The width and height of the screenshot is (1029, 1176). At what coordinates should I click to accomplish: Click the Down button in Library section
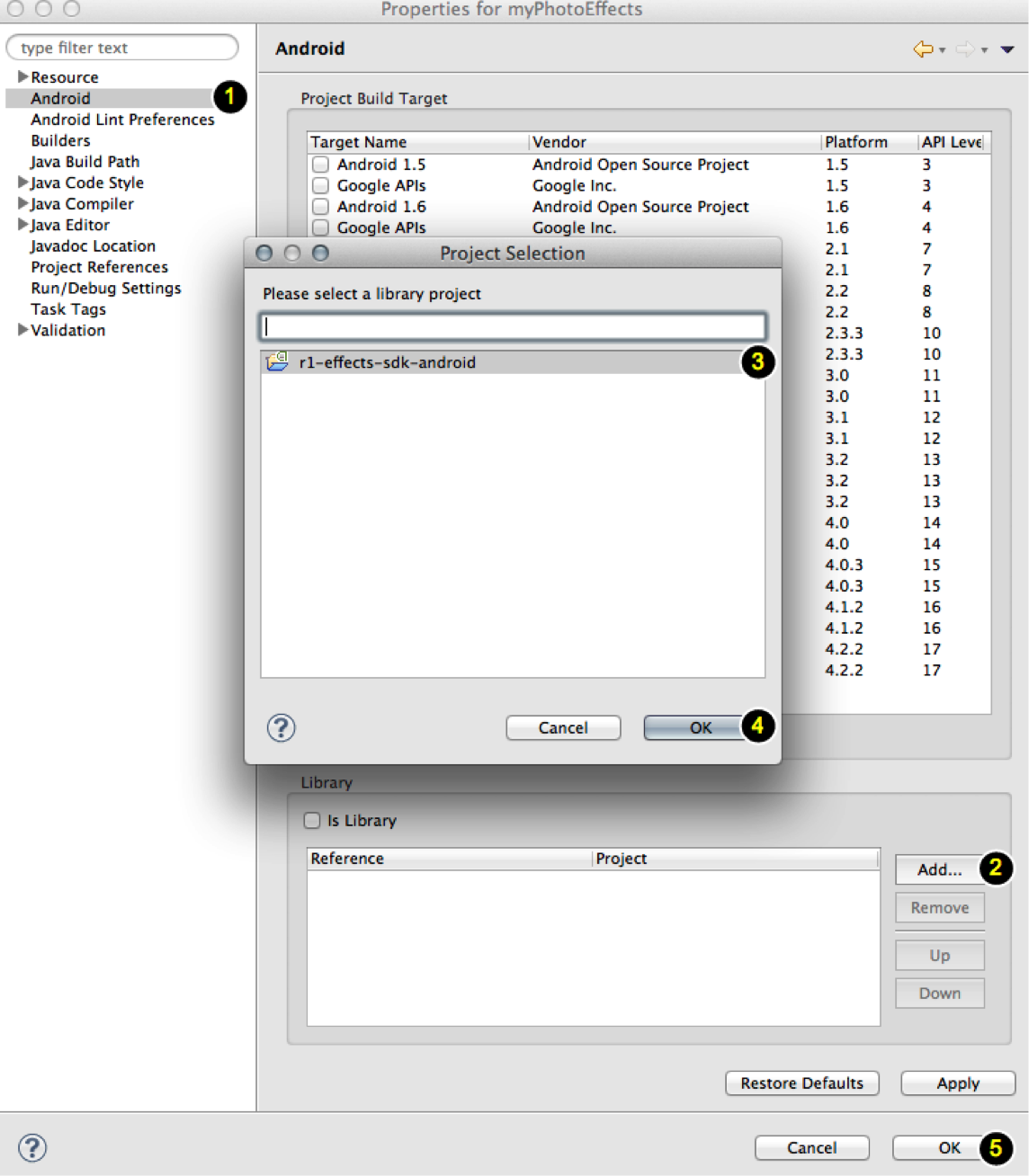pyautogui.click(x=940, y=993)
